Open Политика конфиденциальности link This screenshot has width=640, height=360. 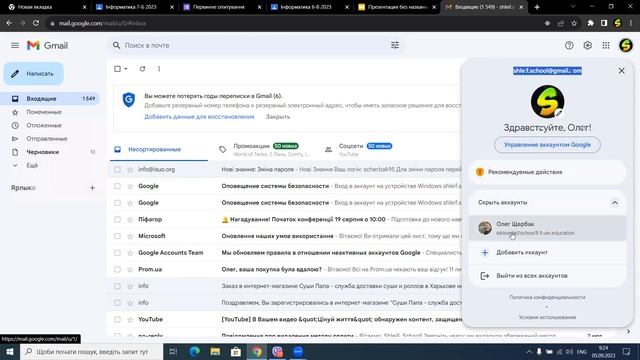pyautogui.click(x=547, y=297)
